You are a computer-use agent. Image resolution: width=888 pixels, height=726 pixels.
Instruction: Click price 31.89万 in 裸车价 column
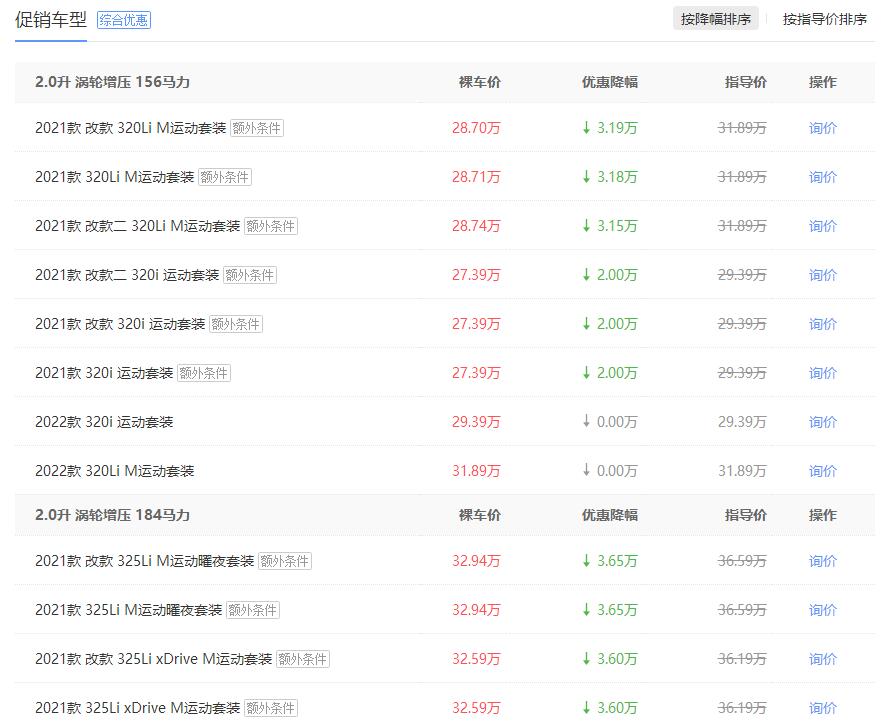click(476, 471)
